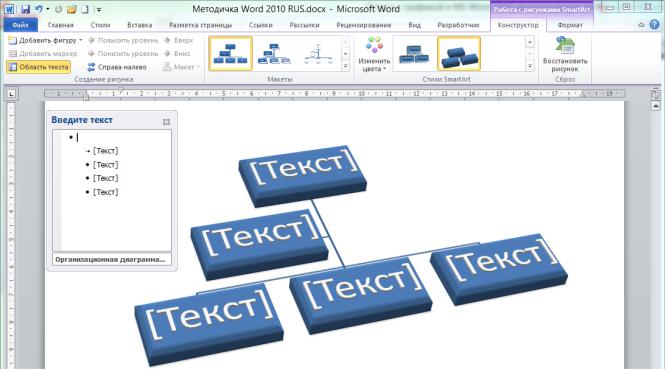Select the flat SmartArt style thumbnail
665x369 pixels.
pos(414,54)
